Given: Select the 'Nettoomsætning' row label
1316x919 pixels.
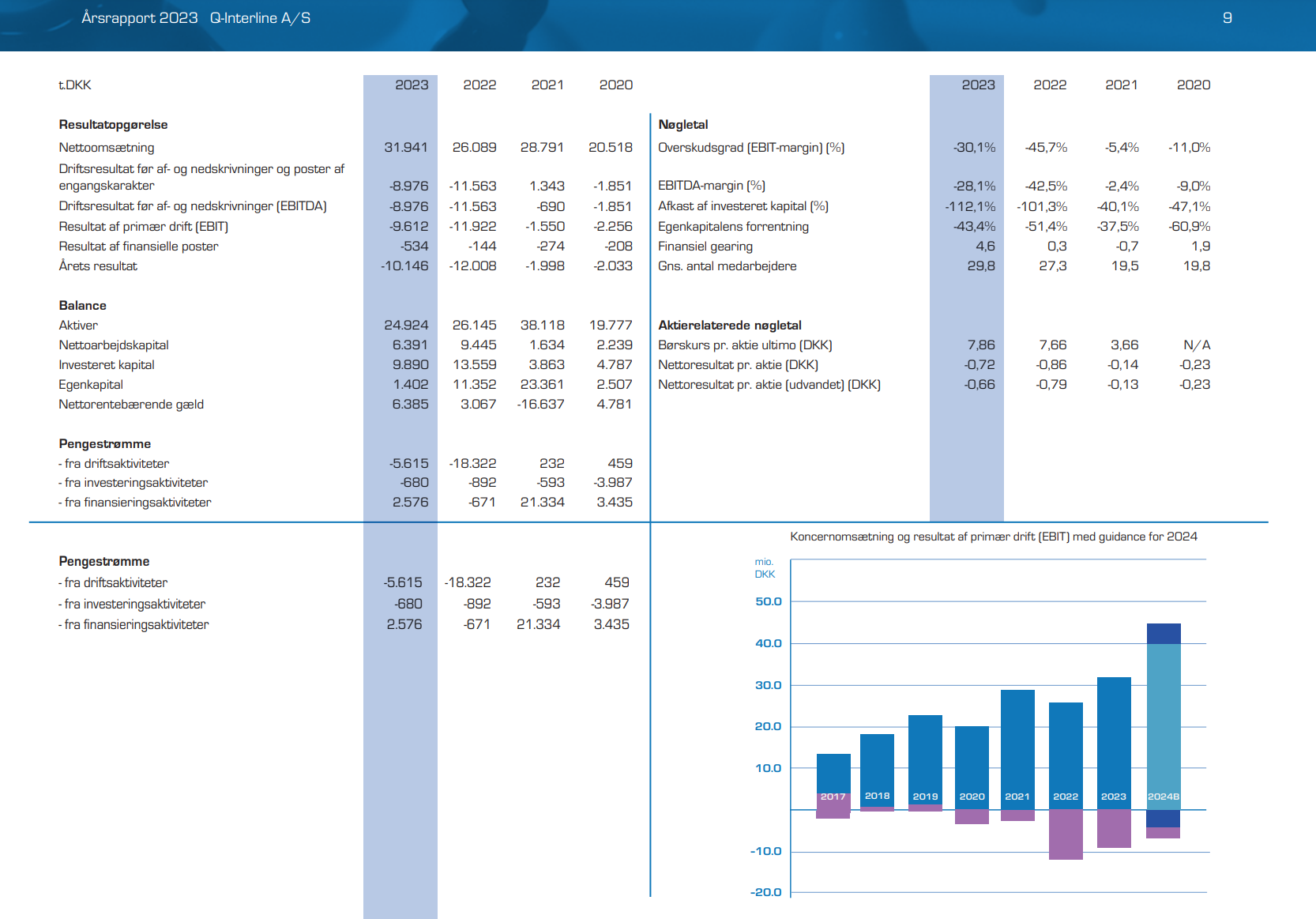Looking at the screenshot, I should (x=107, y=147).
